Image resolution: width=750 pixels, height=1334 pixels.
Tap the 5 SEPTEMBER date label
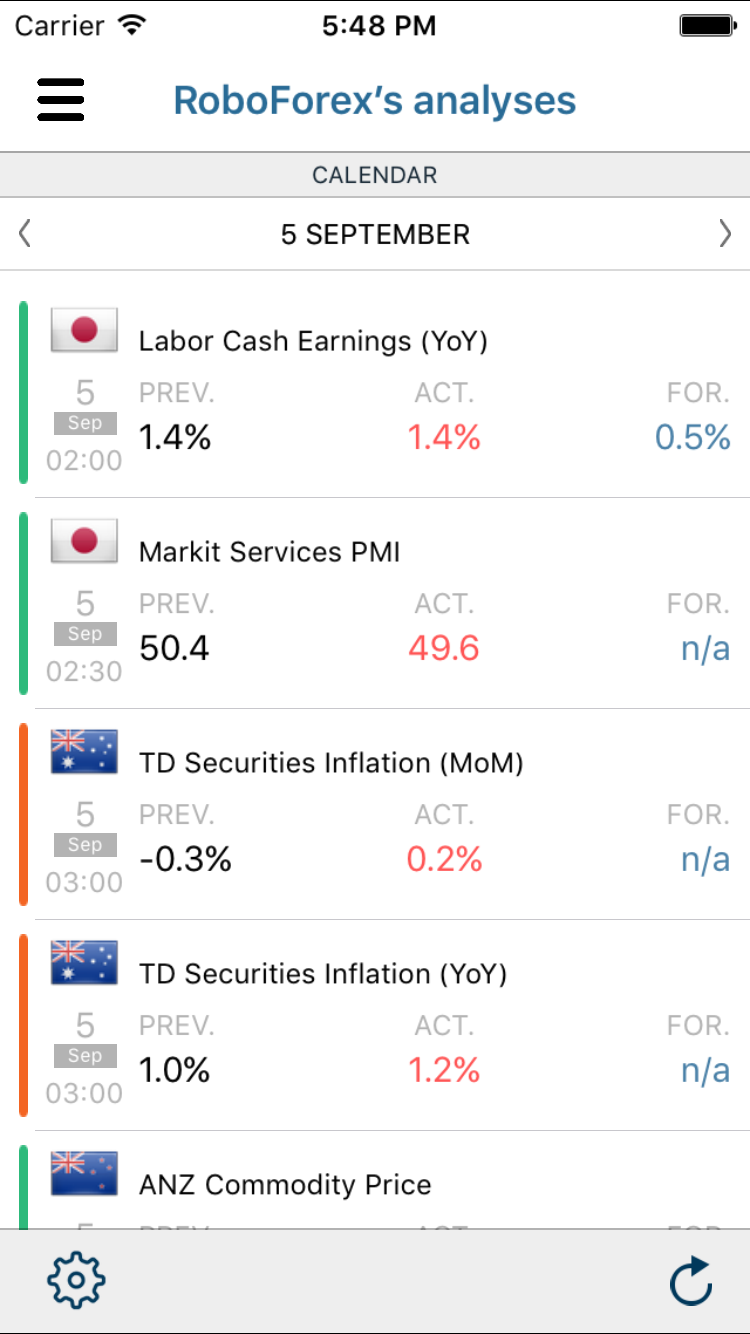pos(375,234)
